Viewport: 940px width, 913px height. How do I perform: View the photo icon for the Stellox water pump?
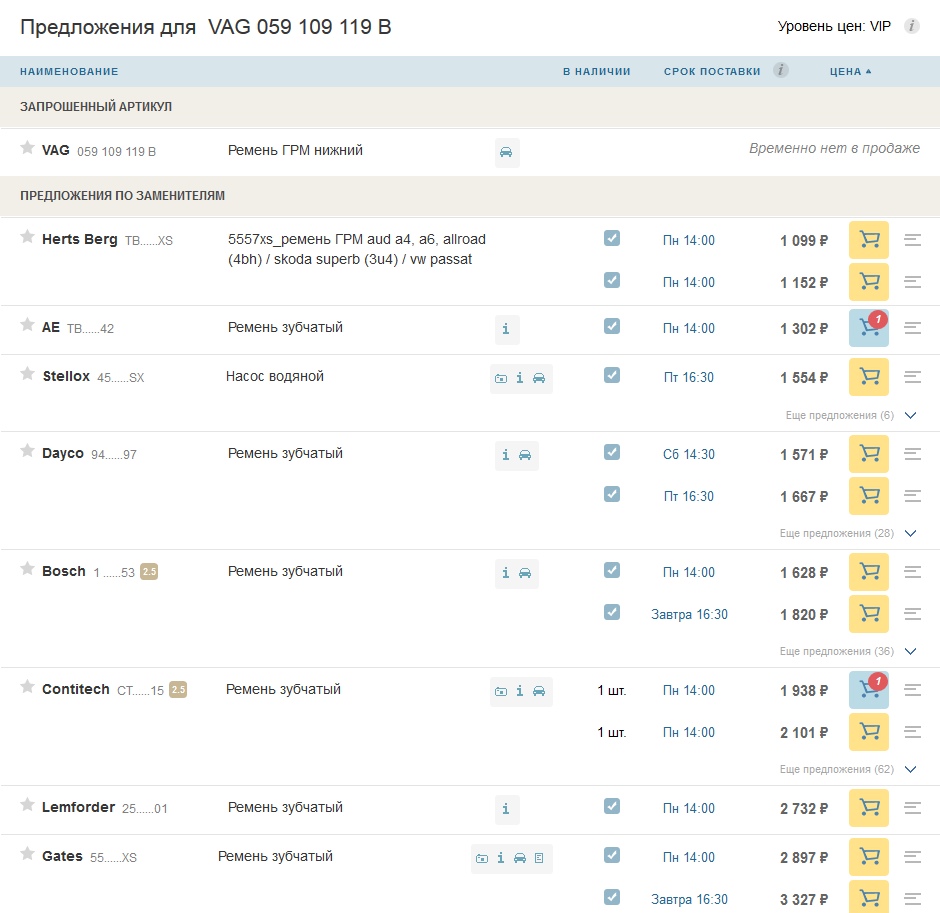click(x=501, y=378)
